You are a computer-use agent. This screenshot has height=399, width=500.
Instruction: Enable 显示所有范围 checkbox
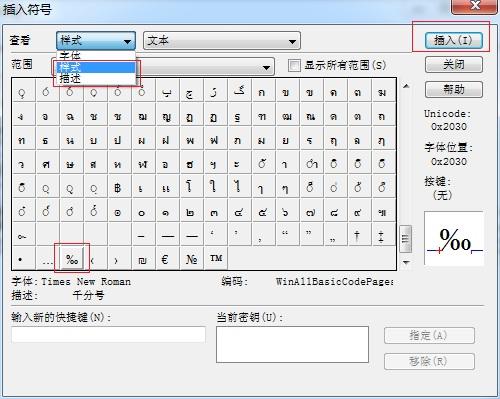pos(294,65)
